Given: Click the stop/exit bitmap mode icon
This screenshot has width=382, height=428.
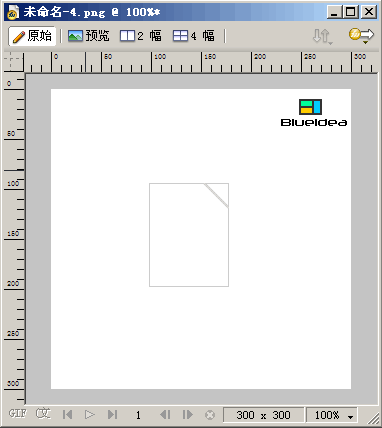Looking at the screenshot, I should point(210,415).
